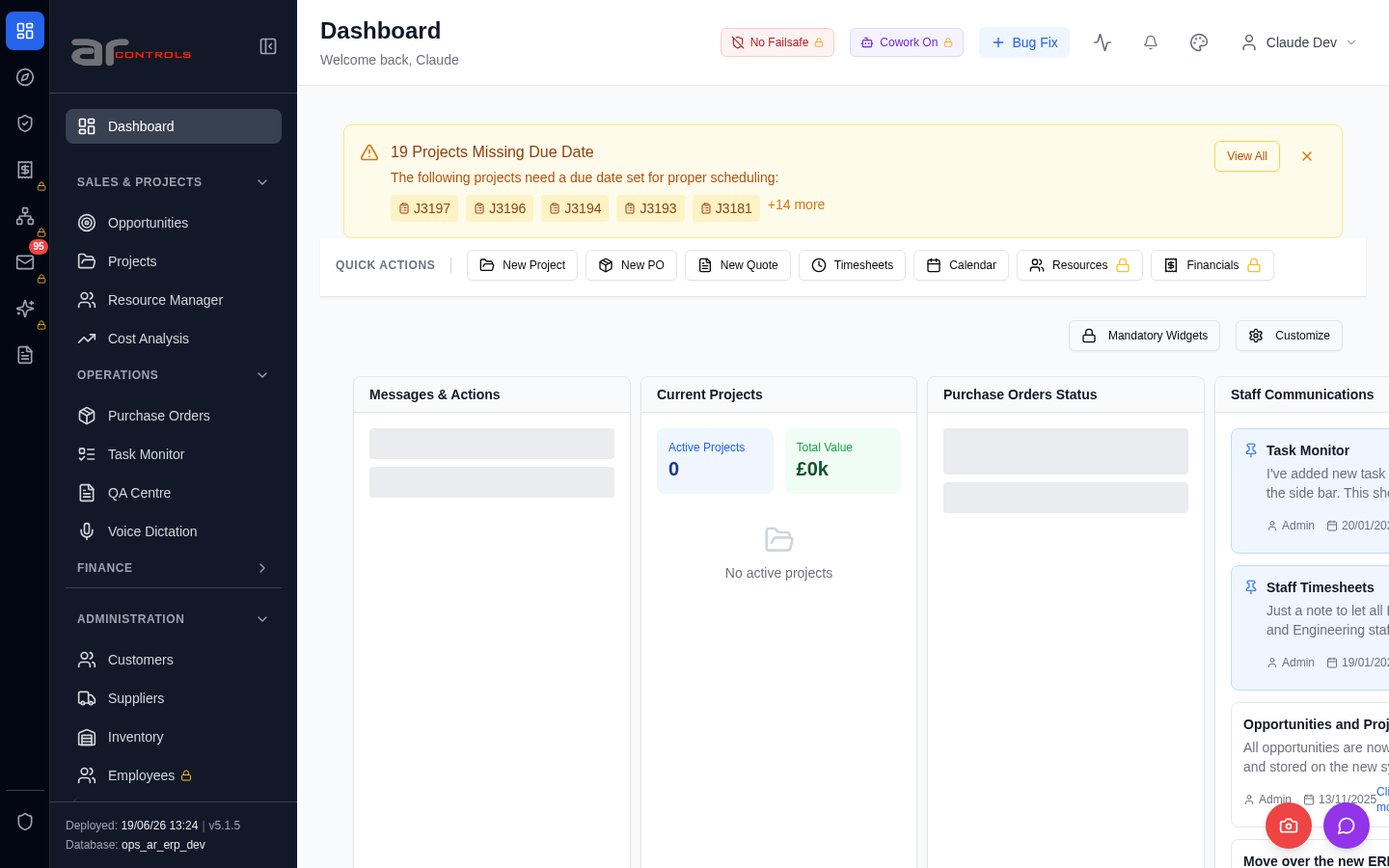The height and width of the screenshot is (868, 1389).
Task: Collapse the Operations section
Action: pyautogui.click(x=174, y=375)
